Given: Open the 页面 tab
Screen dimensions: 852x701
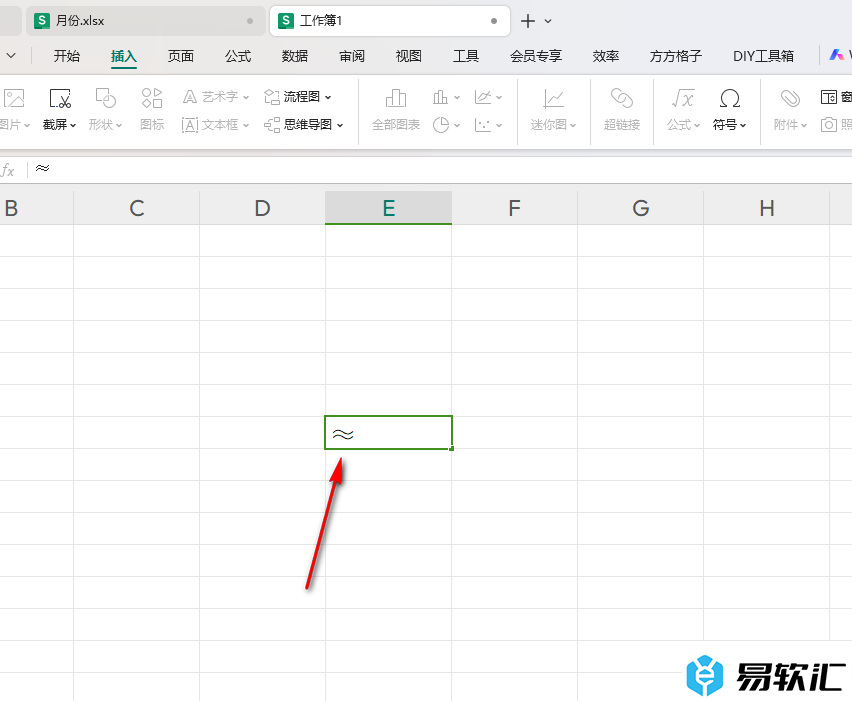Looking at the screenshot, I should [x=181, y=56].
